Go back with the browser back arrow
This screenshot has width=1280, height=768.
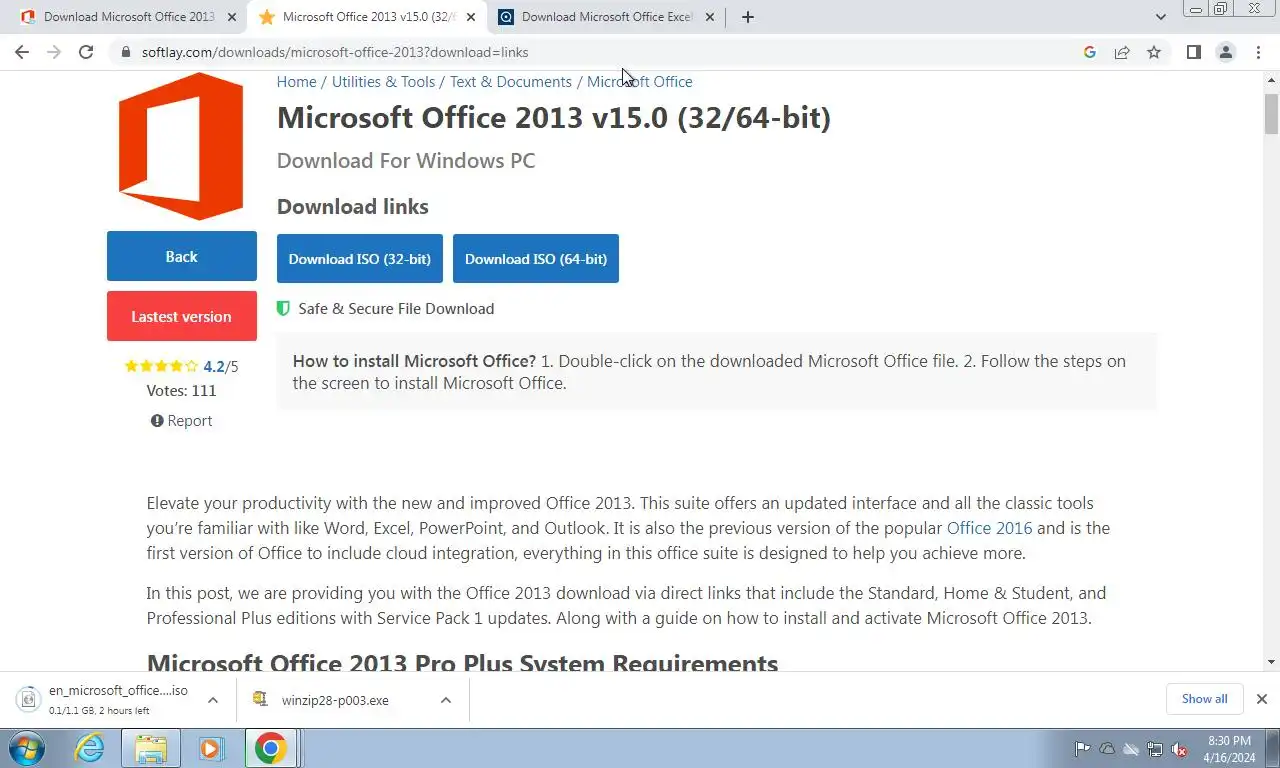pos(22,52)
